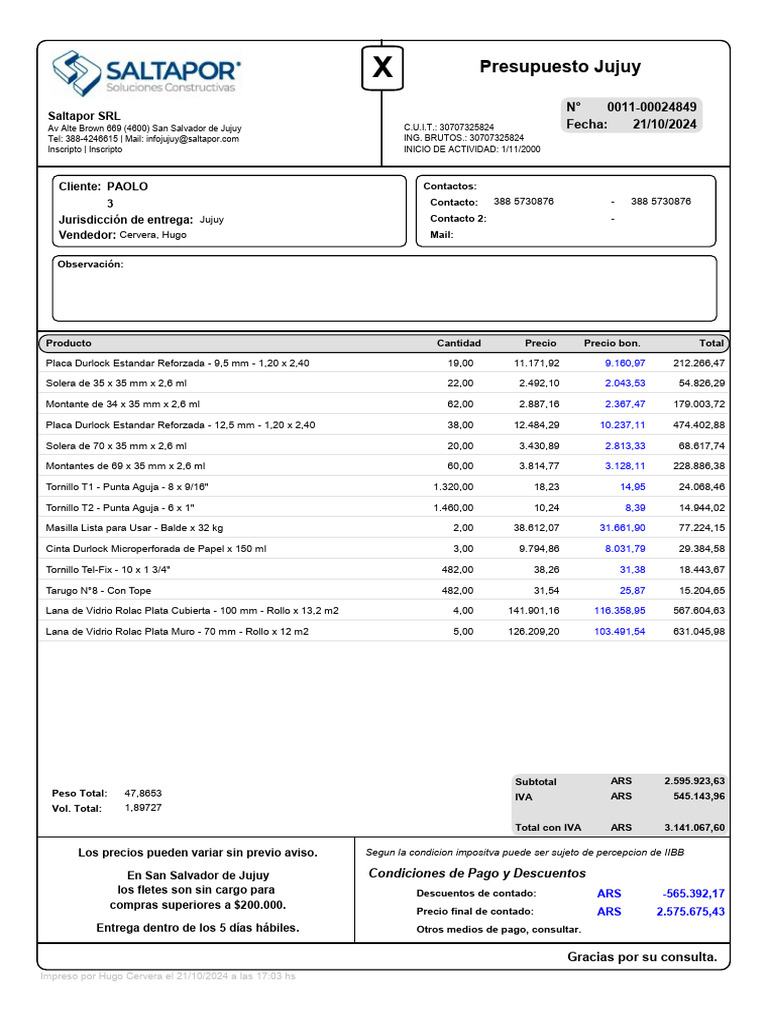Select the Solera de 35 x 35 mm product
Viewport: 768px width, 1024px height.
(x=116, y=383)
